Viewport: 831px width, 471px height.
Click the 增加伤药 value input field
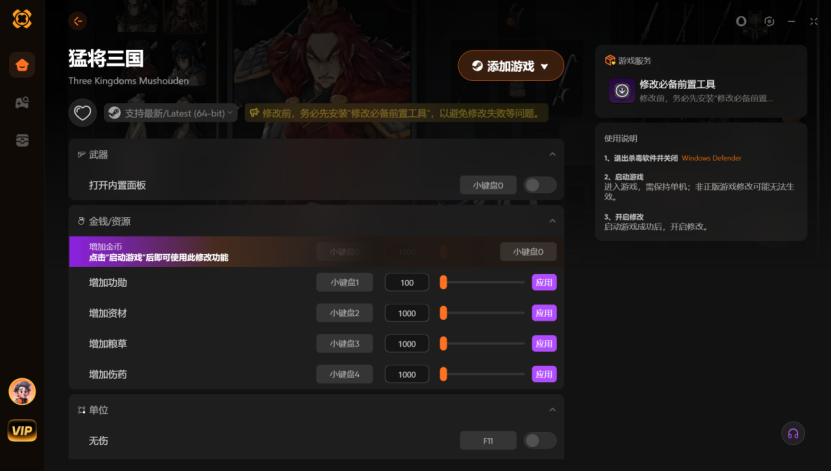coord(407,375)
